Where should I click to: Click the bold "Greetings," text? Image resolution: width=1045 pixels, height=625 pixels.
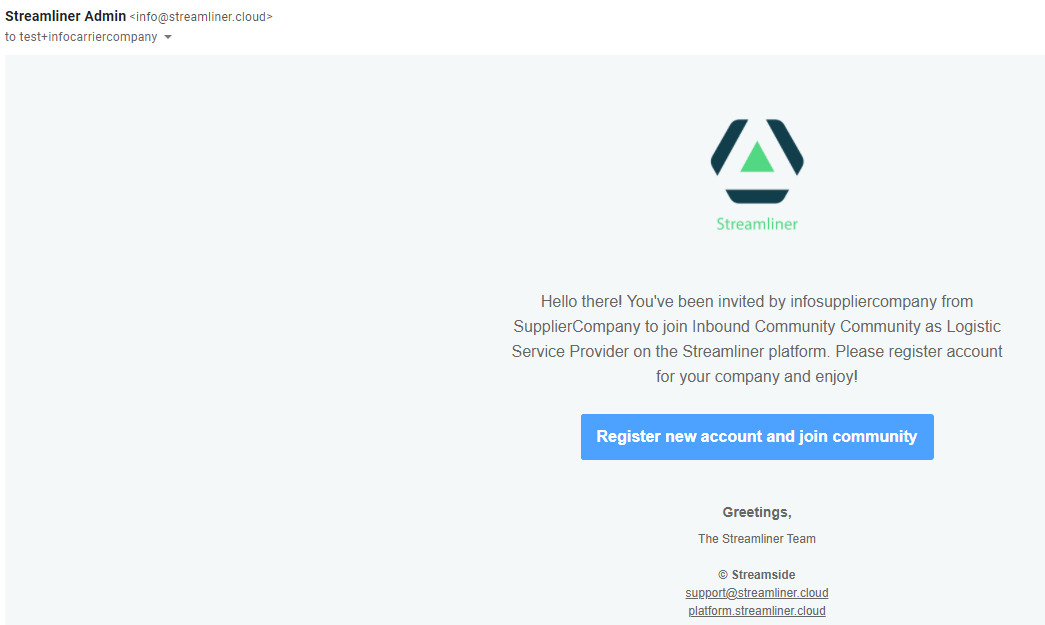[x=757, y=512]
